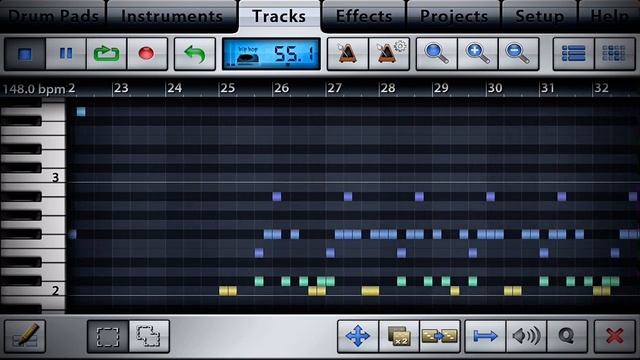Image resolution: width=640 pixels, height=360 pixels.
Task: Jump to bar 32 on the timeline
Action: coord(601,88)
